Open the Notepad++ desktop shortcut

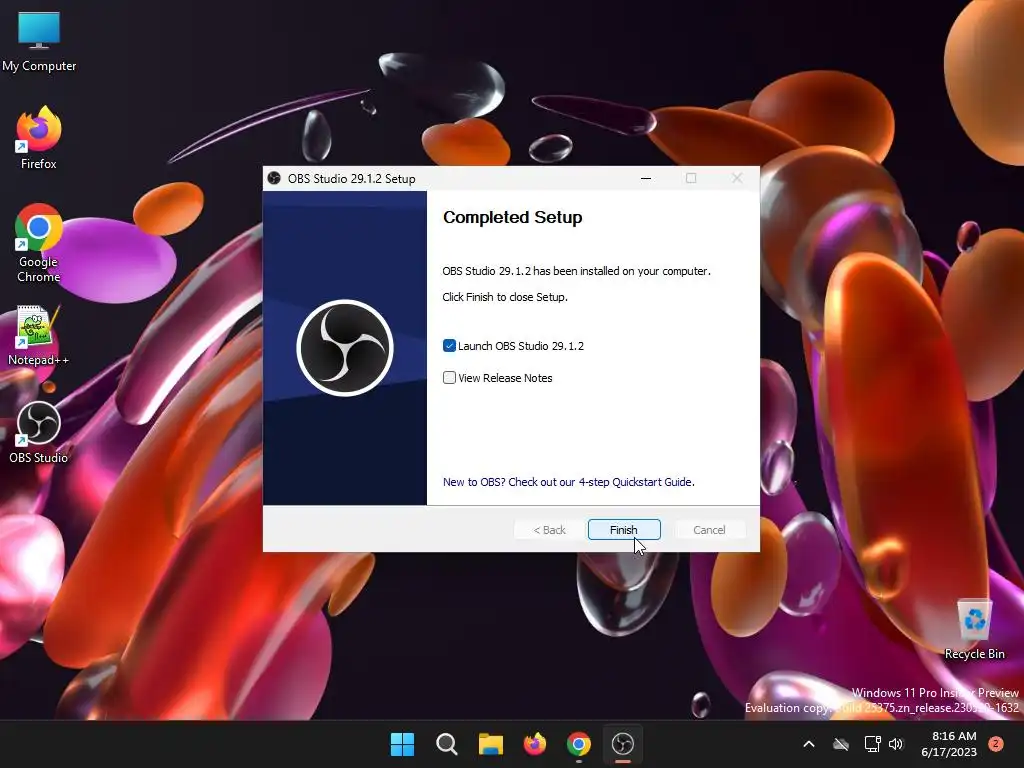tap(39, 335)
